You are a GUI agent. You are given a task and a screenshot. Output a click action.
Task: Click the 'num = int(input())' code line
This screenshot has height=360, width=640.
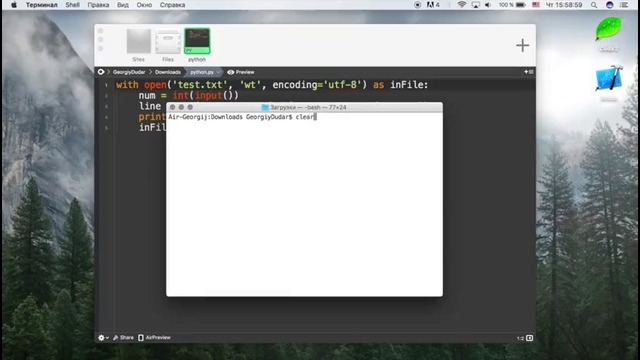pyautogui.click(x=188, y=96)
